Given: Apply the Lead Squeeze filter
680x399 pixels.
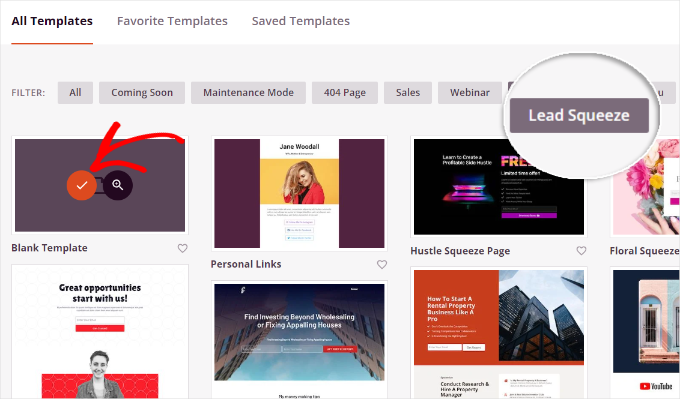Looking at the screenshot, I should click(579, 115).
